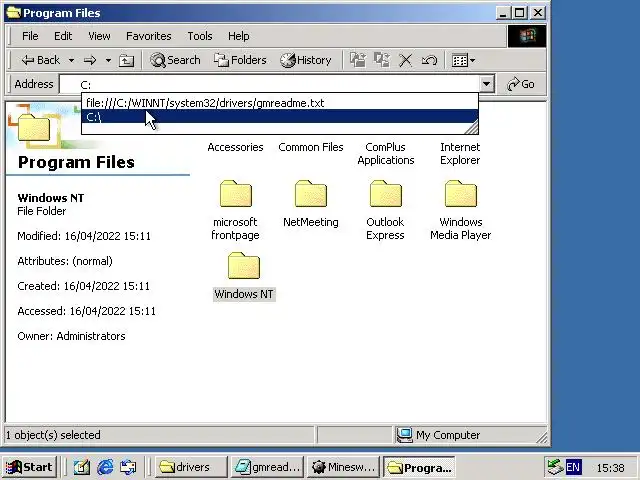640x480 pixels.
Task: Open the Search pane
Action: pyautogui.click(x=175, y=60)
